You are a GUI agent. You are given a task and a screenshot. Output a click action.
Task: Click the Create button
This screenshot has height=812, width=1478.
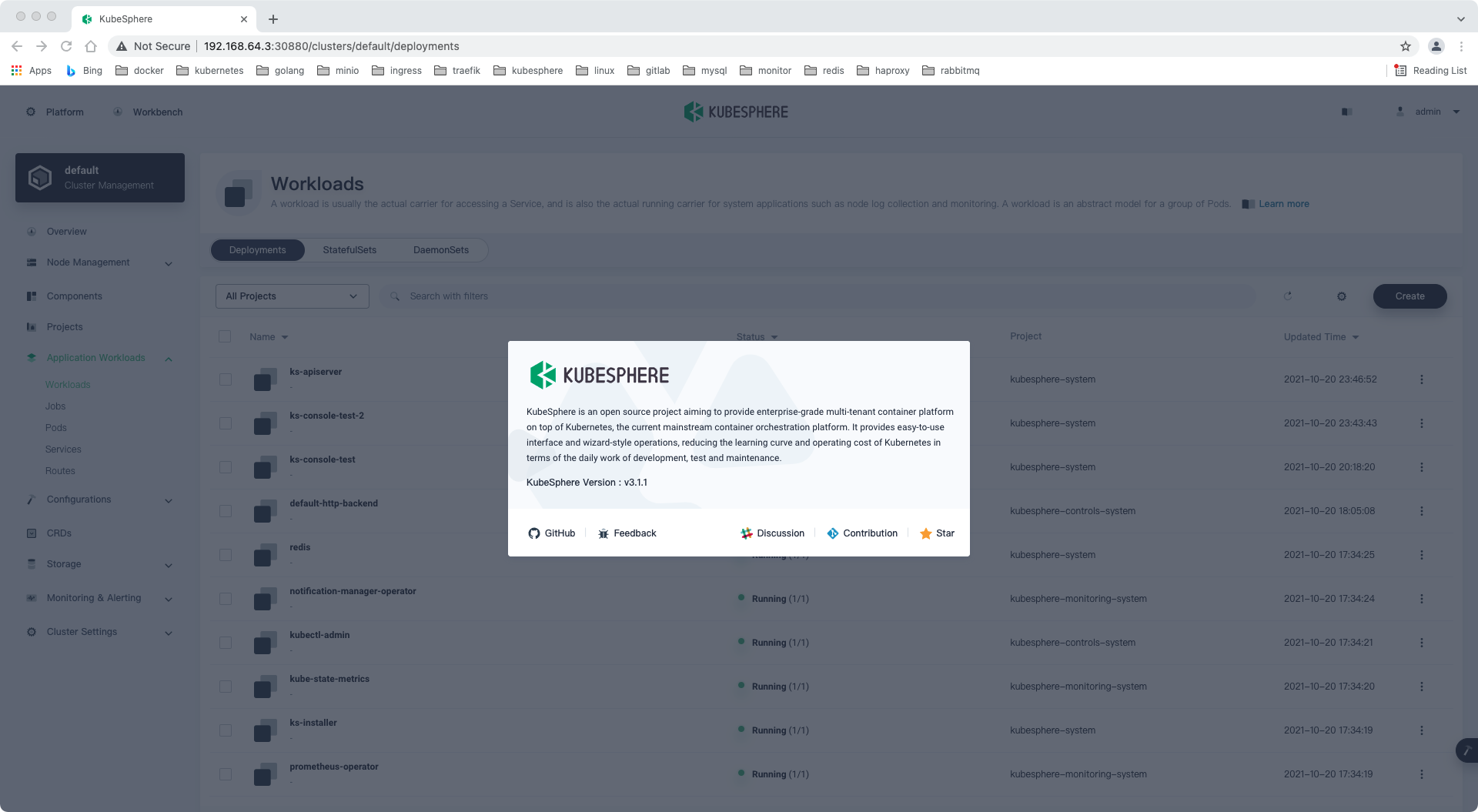point(1409,296)
